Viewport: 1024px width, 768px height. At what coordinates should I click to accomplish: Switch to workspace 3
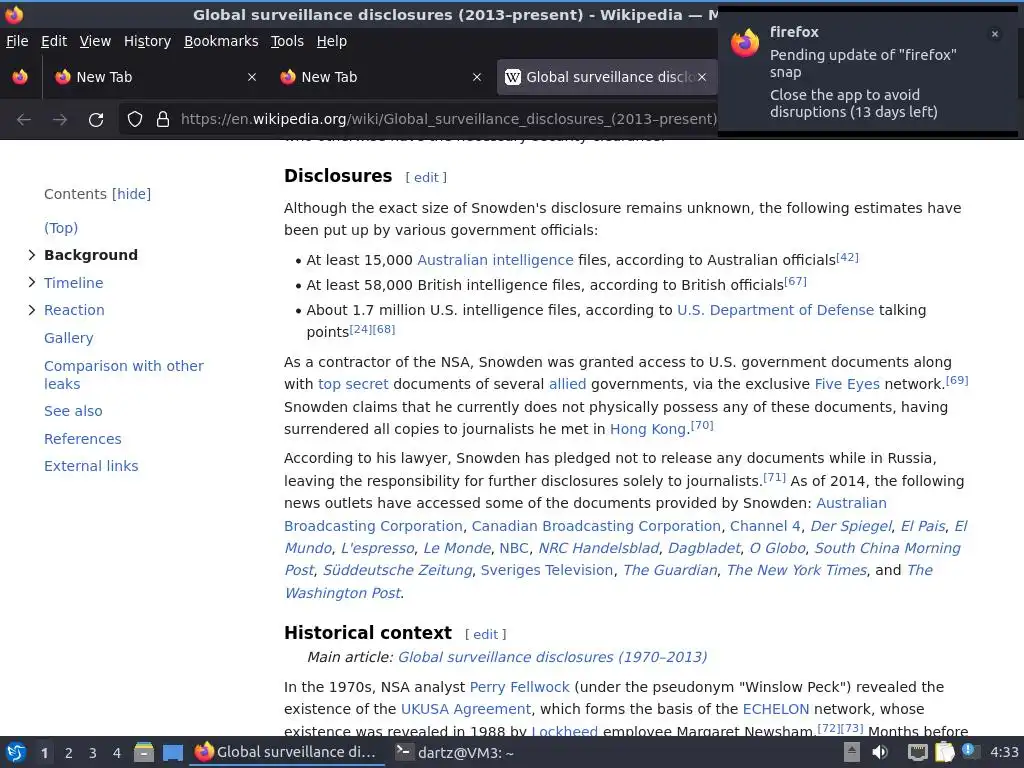(x=93, y=753)
